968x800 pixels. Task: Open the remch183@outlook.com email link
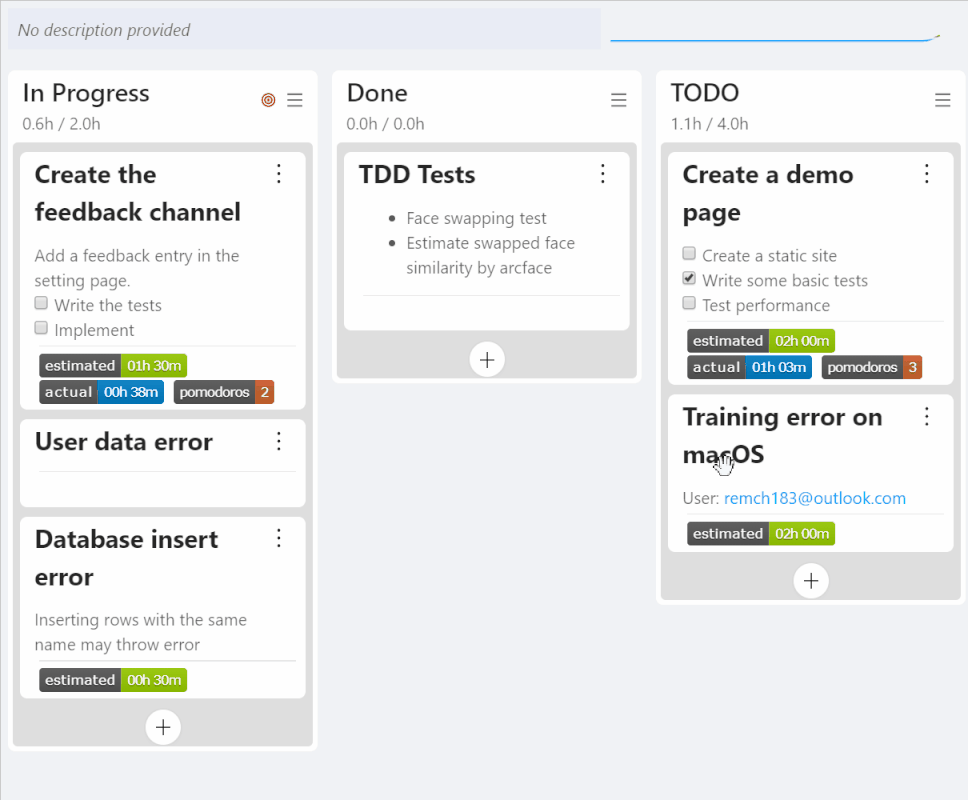(x=815, y=498)
